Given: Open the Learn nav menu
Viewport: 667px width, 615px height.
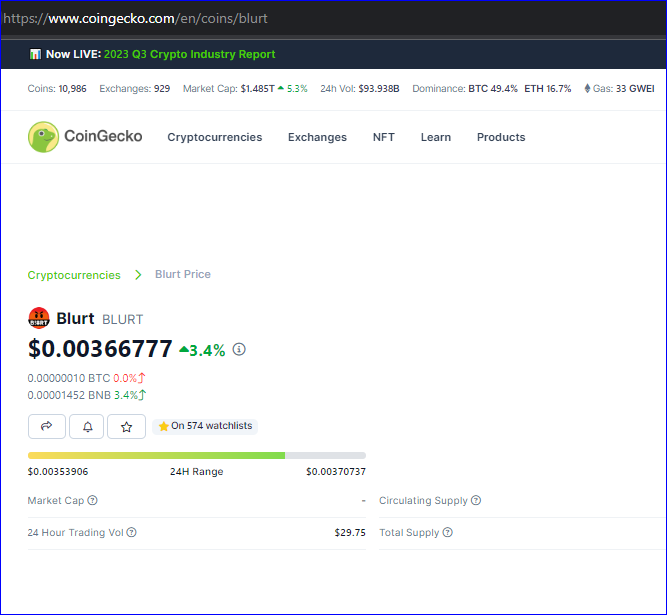Looking at the screenshot, I should click(x=436, y=137).
